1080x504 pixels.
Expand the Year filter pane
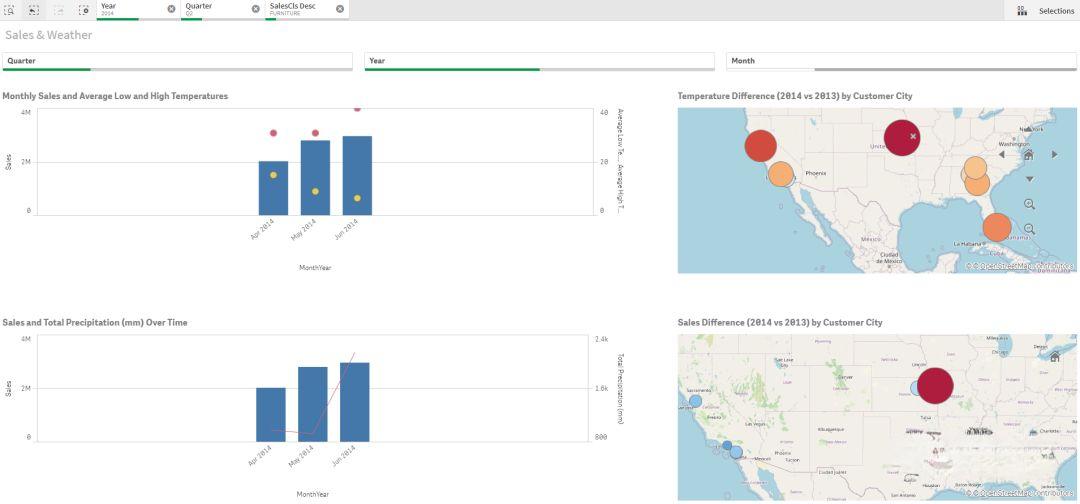tap(539, 61)
